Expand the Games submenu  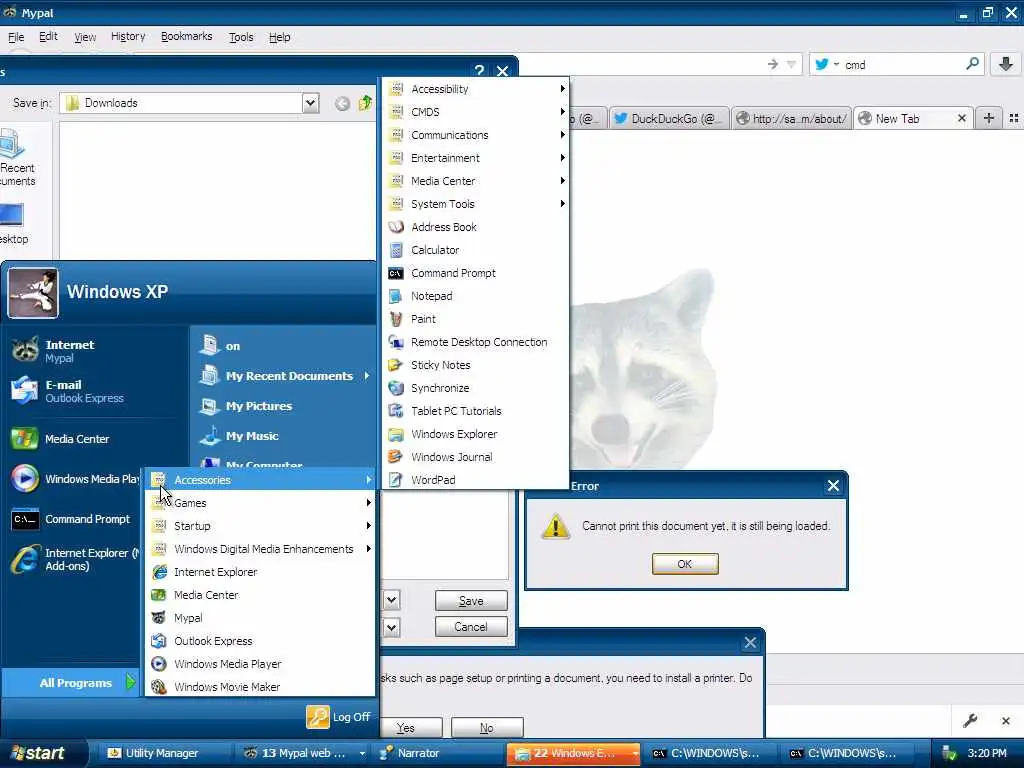pos(261,503)
